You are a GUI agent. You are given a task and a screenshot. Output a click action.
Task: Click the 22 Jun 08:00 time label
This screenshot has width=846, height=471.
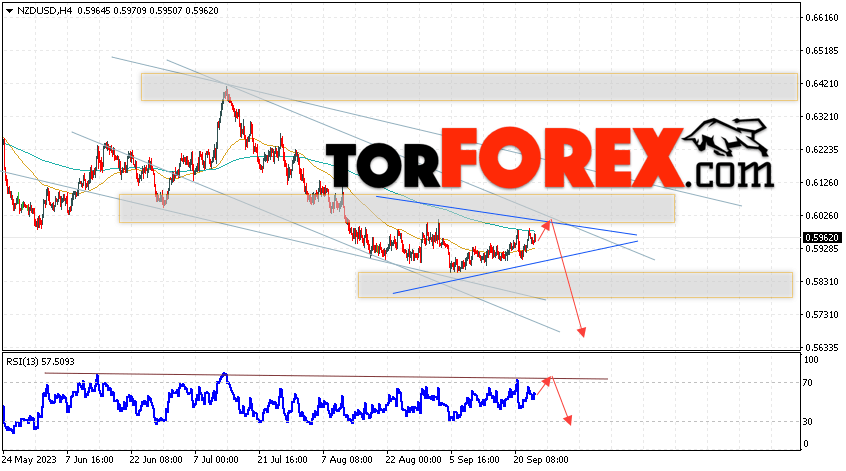click(x=156, y=460)
